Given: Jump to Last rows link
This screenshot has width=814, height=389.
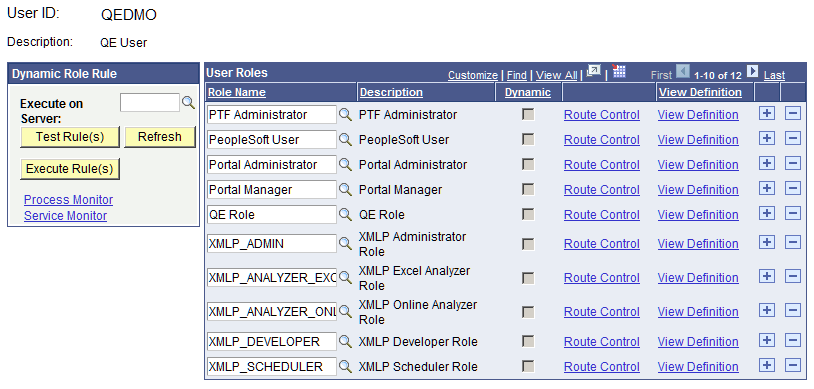Looking at the screenshot, I should tap(775, 75).
